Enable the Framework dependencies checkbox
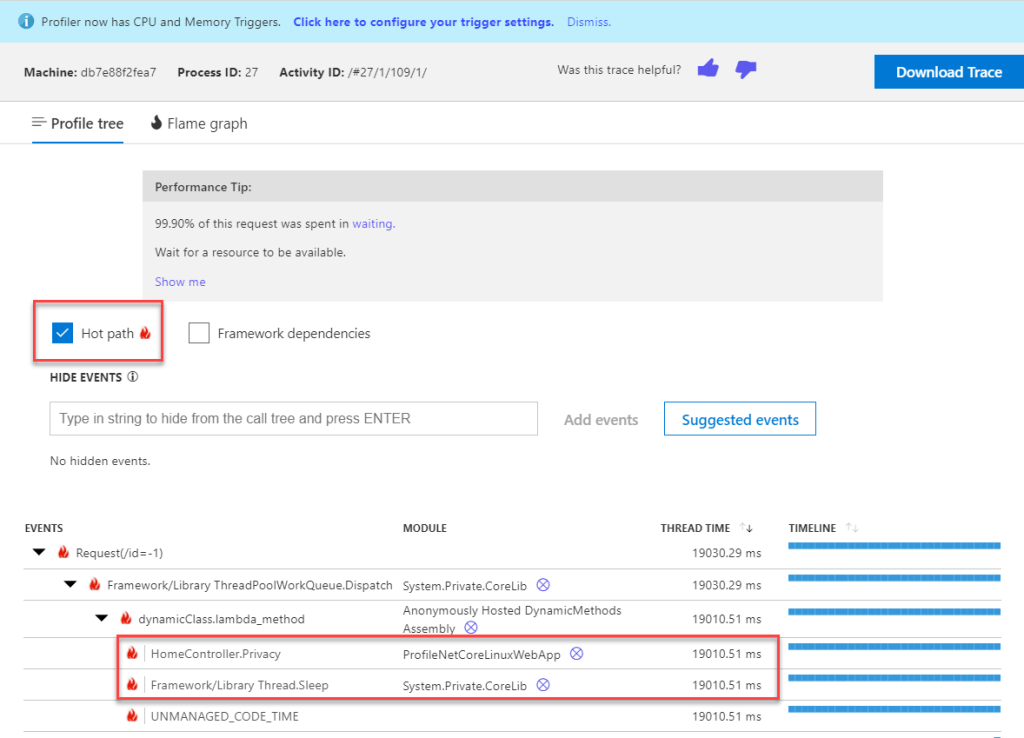 click(x=198, y=333)
